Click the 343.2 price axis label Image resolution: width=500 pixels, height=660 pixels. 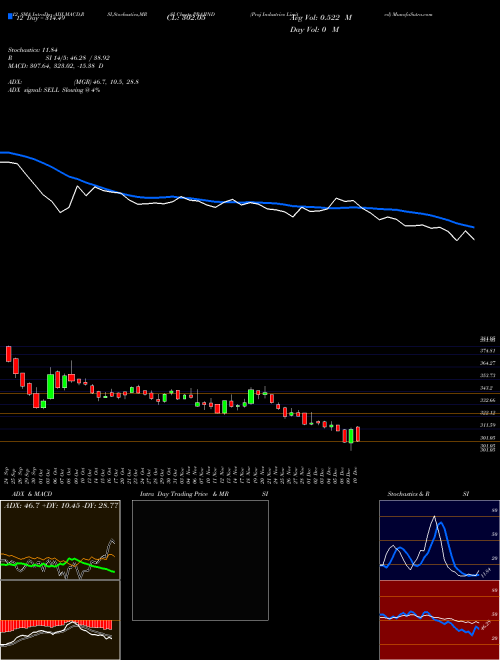pyautogui.click(x=488, y=388)
